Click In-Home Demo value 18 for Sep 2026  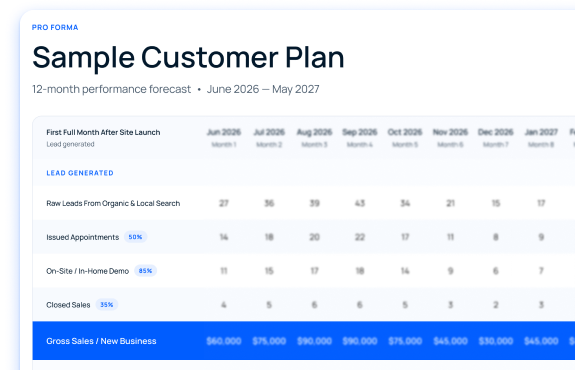tap(360, 271)
